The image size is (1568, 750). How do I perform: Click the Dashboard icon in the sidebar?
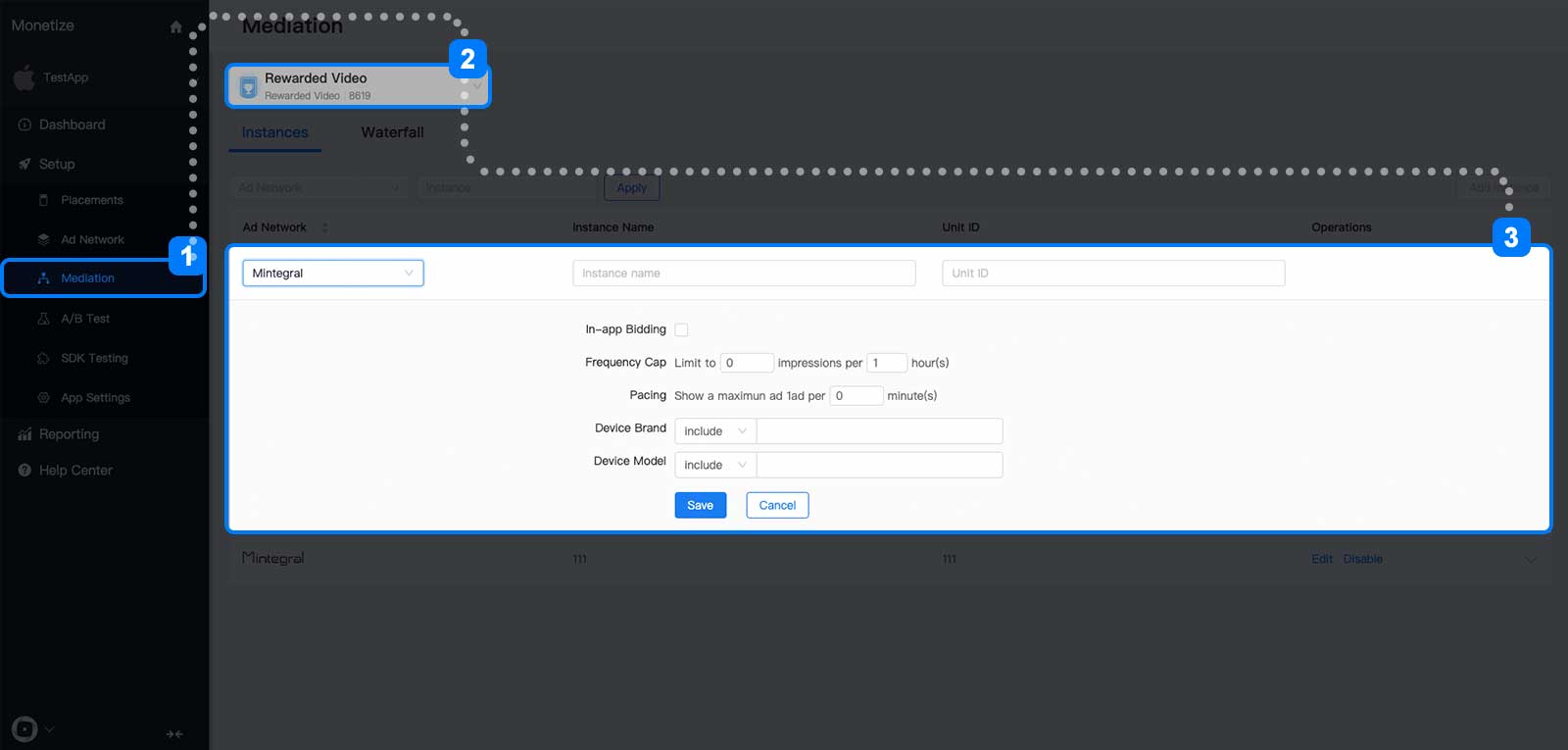point(24,125)
